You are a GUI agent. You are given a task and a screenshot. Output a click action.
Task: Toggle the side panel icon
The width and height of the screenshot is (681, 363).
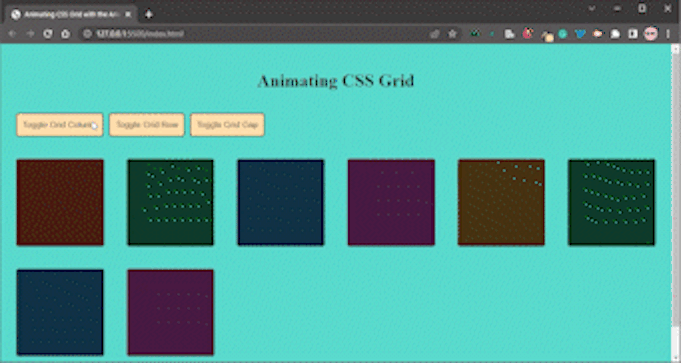[633, 33]
